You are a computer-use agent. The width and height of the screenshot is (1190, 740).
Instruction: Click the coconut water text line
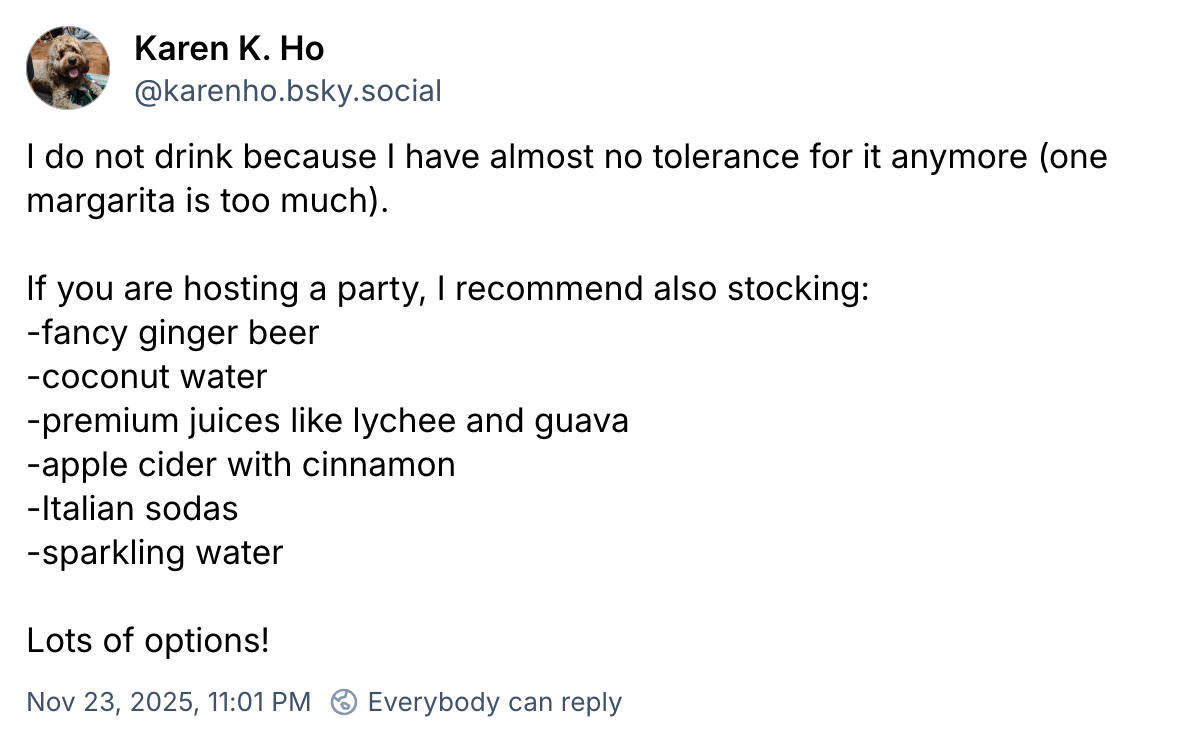click(146, 376)
